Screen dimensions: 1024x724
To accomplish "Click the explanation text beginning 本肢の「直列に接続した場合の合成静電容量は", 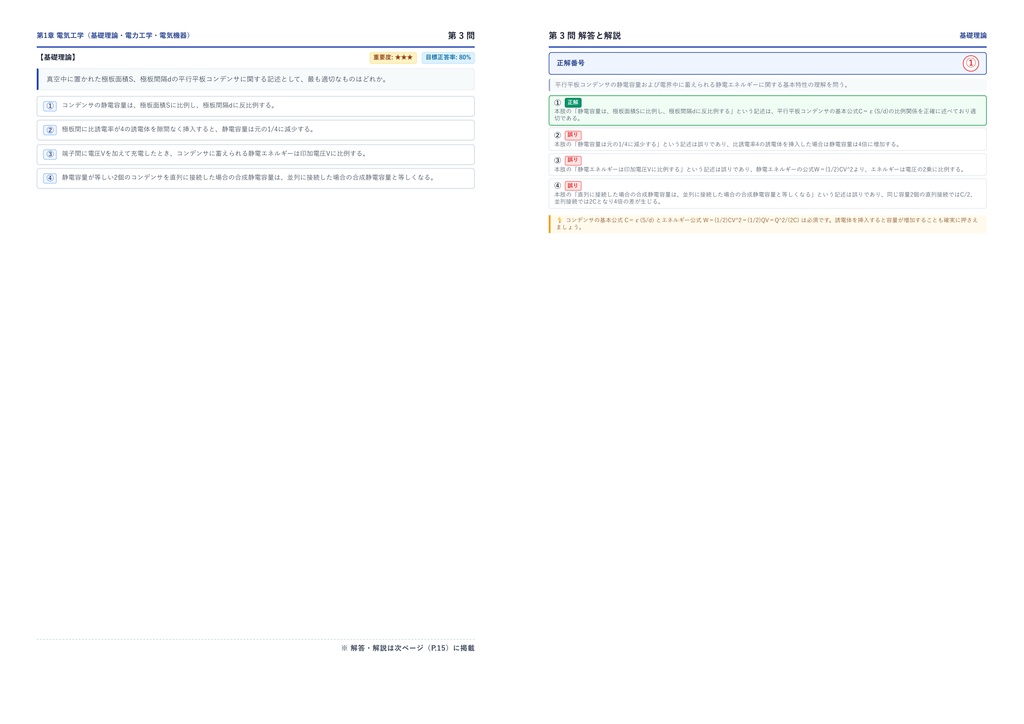I will click(764, 198).
